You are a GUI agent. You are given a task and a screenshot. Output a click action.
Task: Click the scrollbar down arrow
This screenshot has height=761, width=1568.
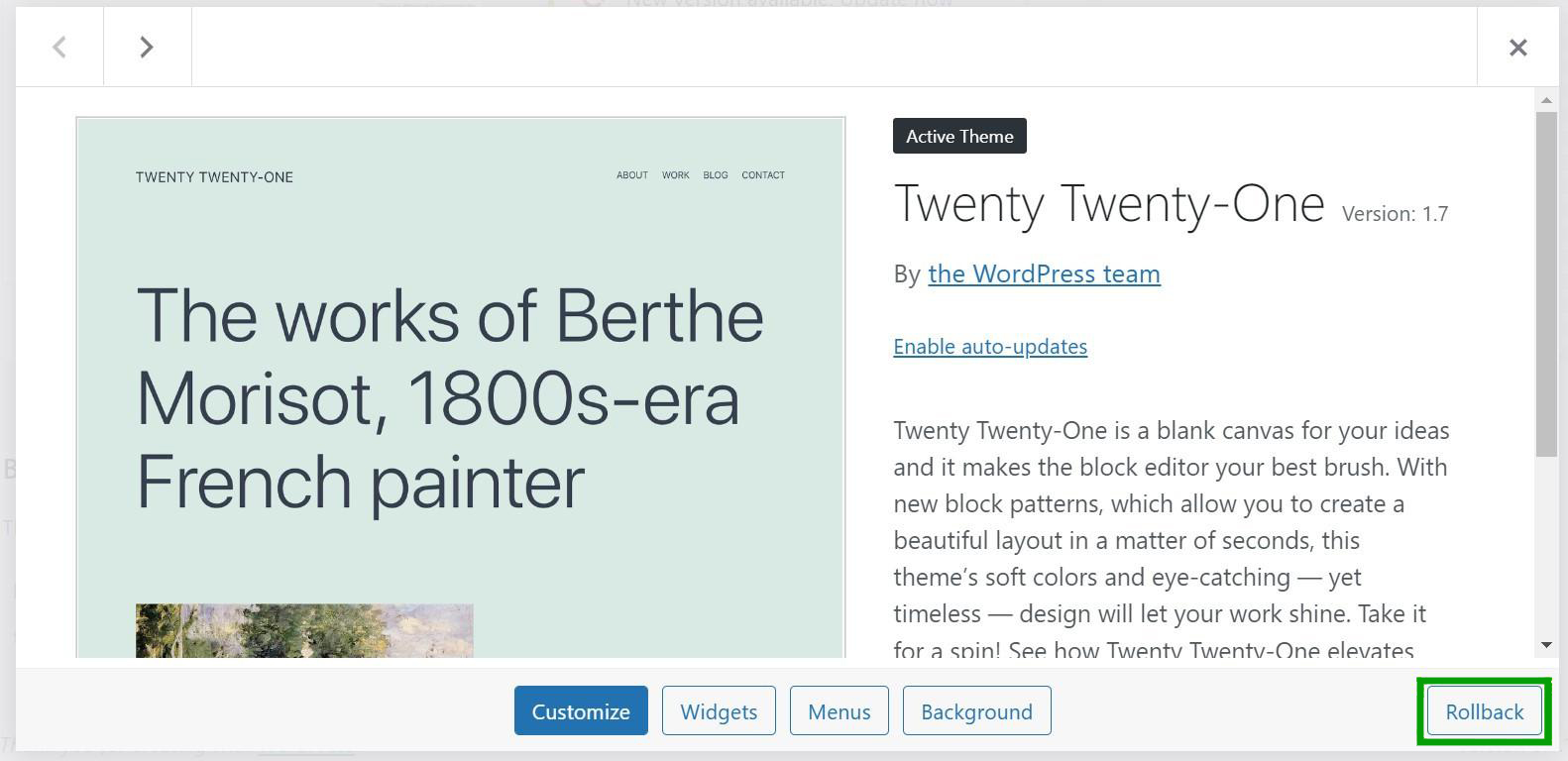[1546, 643]
